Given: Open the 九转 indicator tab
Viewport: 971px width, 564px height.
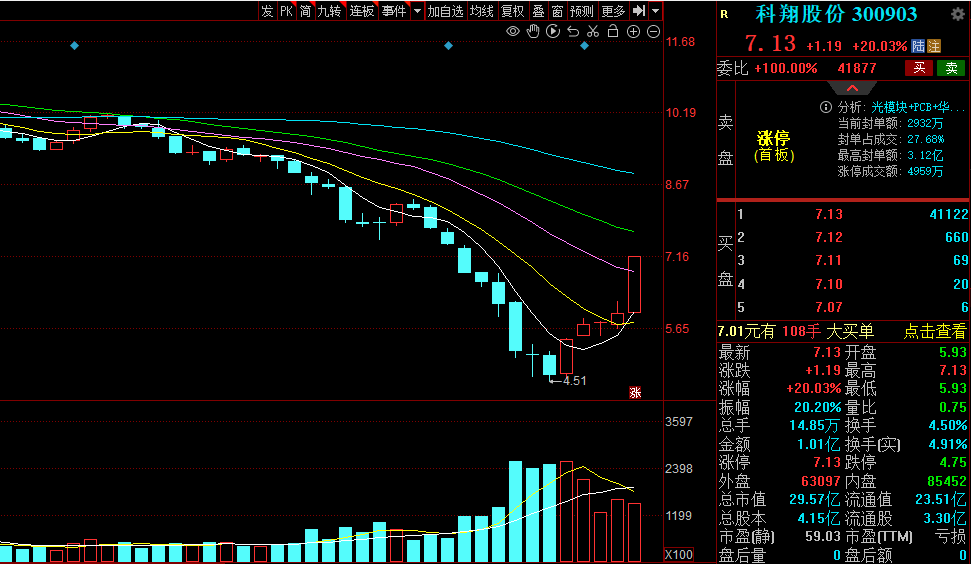Looking at the screenshot, I should pos(329,11).
